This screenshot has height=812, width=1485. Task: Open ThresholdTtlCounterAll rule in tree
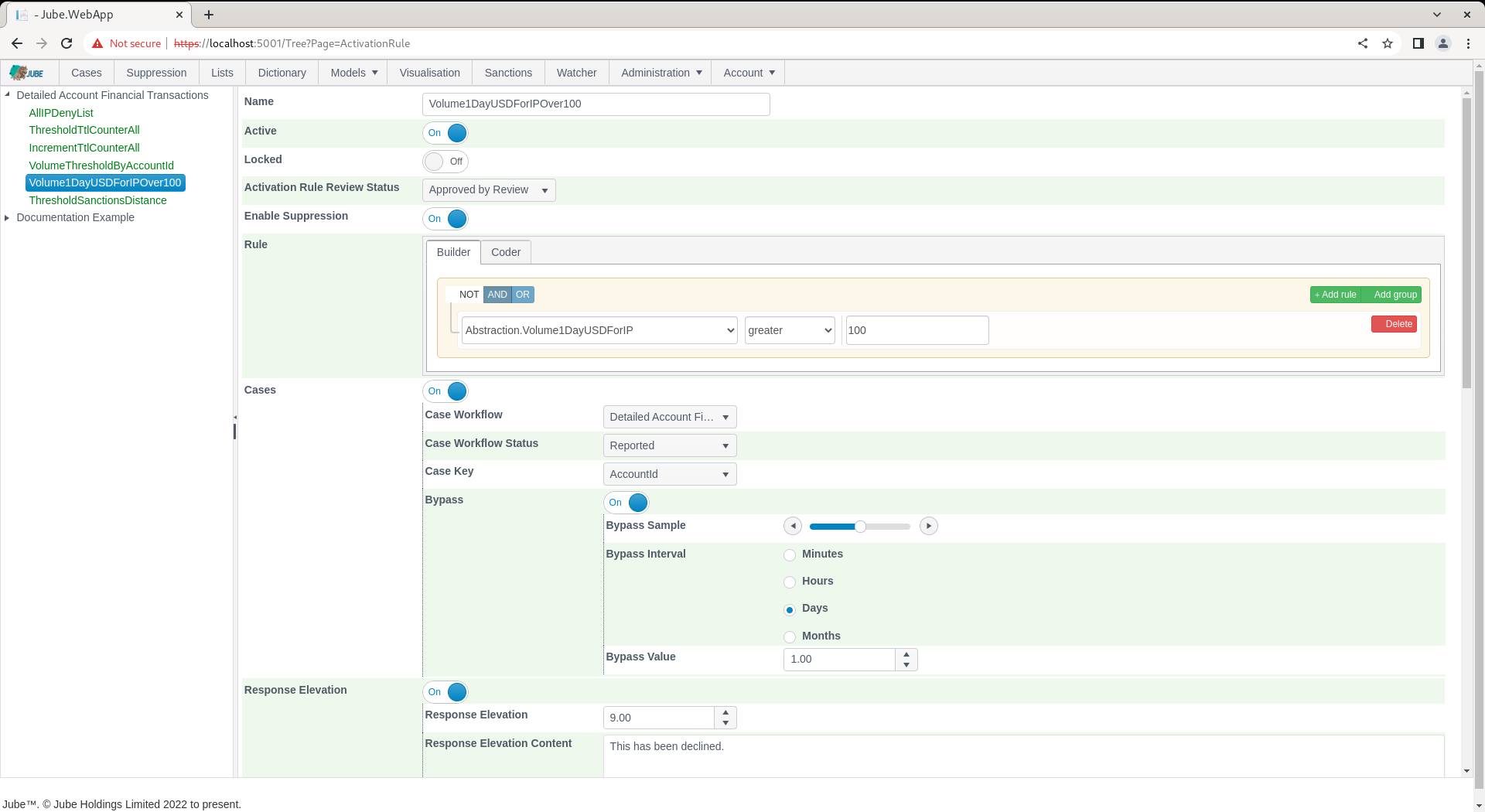point(84,130)
